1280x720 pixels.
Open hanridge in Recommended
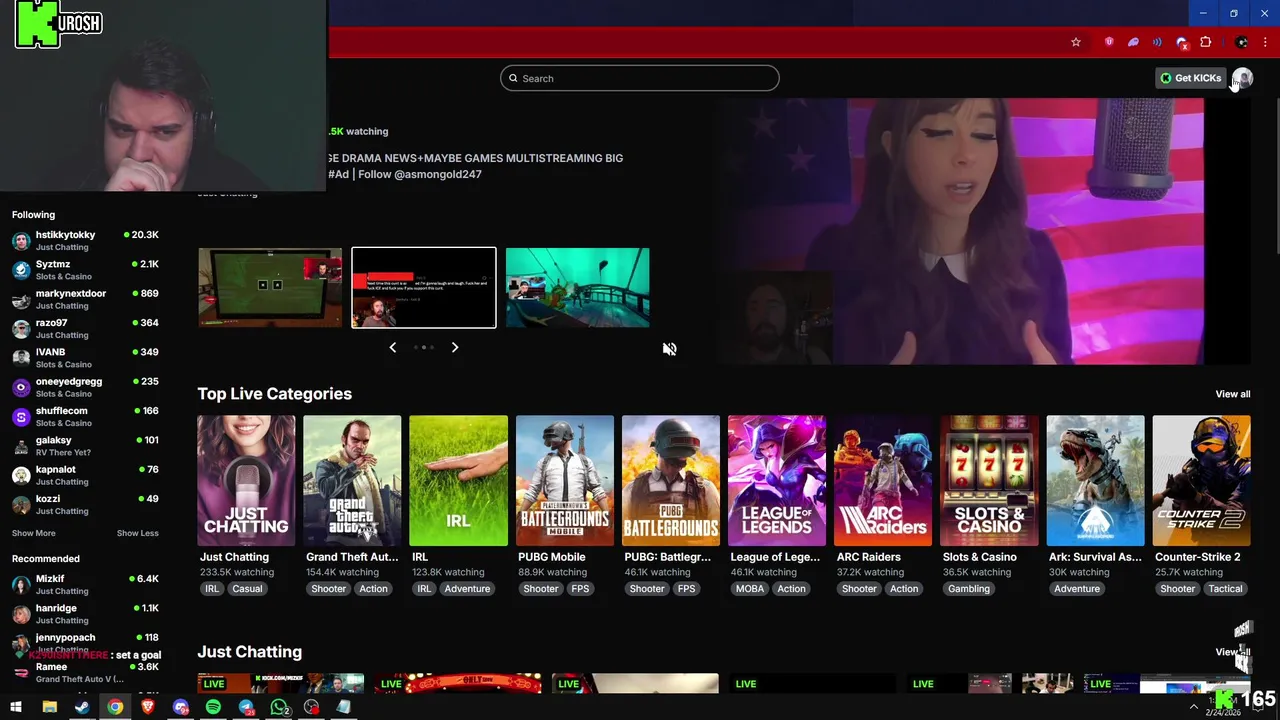85,613
